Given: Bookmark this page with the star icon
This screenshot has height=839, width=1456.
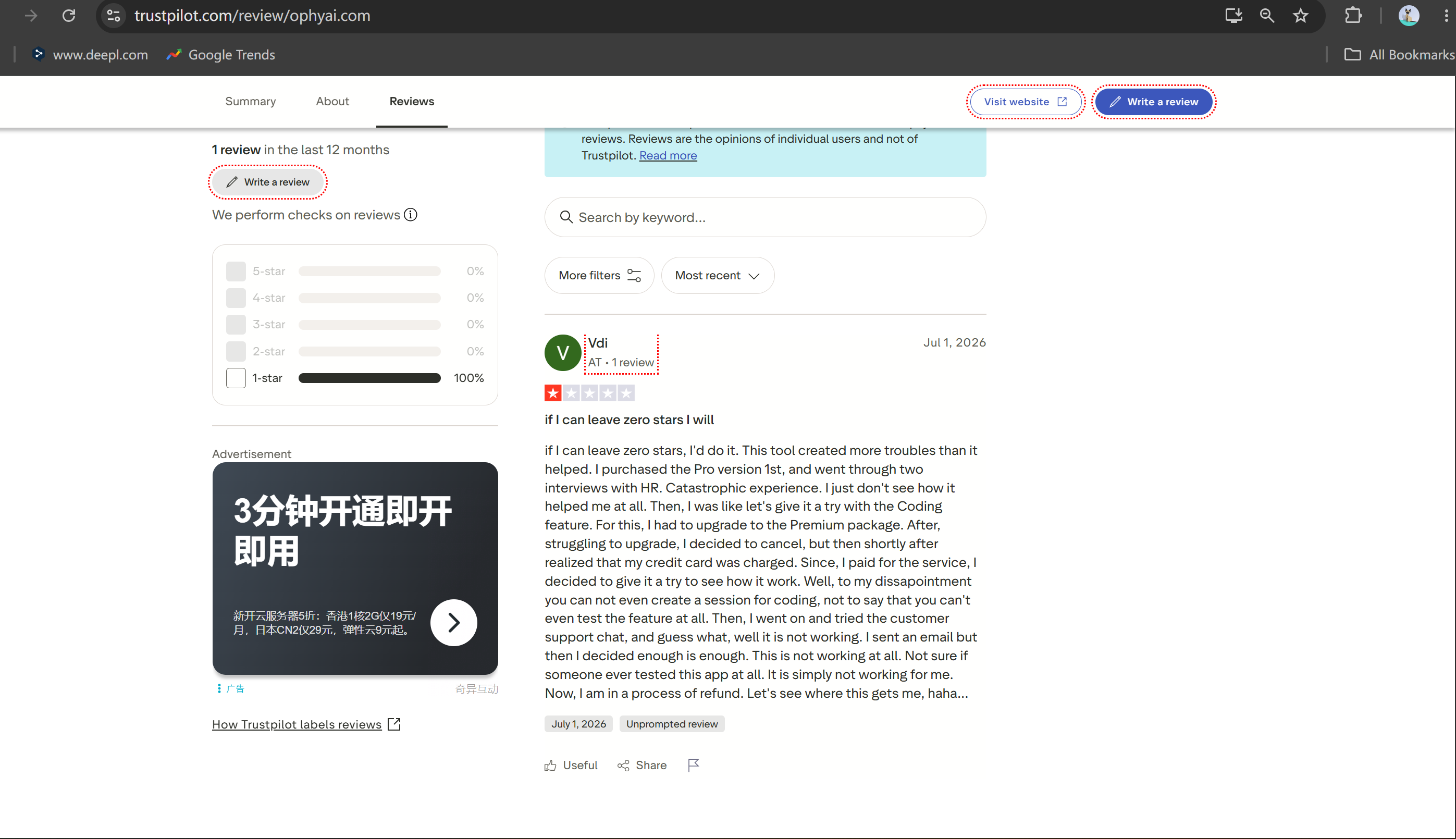Looking at the screenshot, I should [x=1300, y=16].
